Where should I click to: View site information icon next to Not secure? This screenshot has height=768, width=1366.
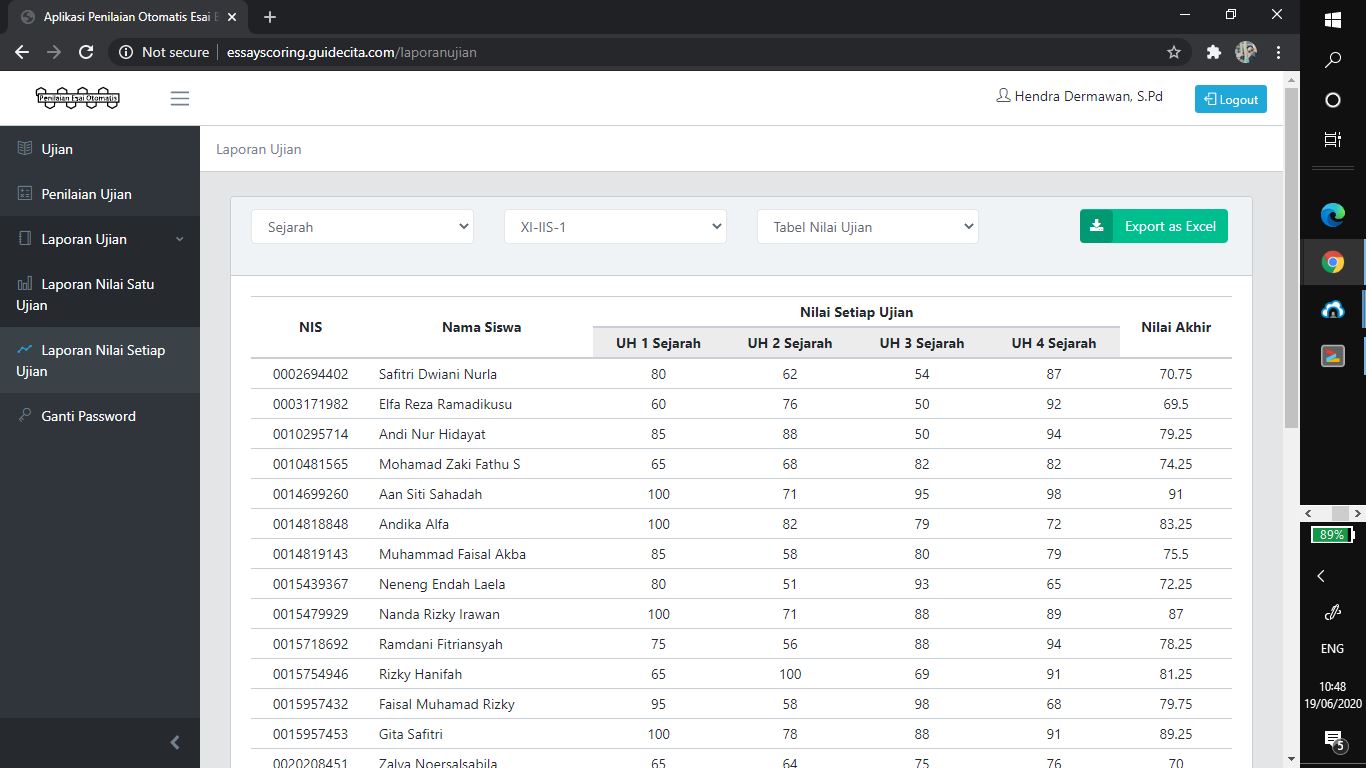pyautogui.click(x=126, y=52)
